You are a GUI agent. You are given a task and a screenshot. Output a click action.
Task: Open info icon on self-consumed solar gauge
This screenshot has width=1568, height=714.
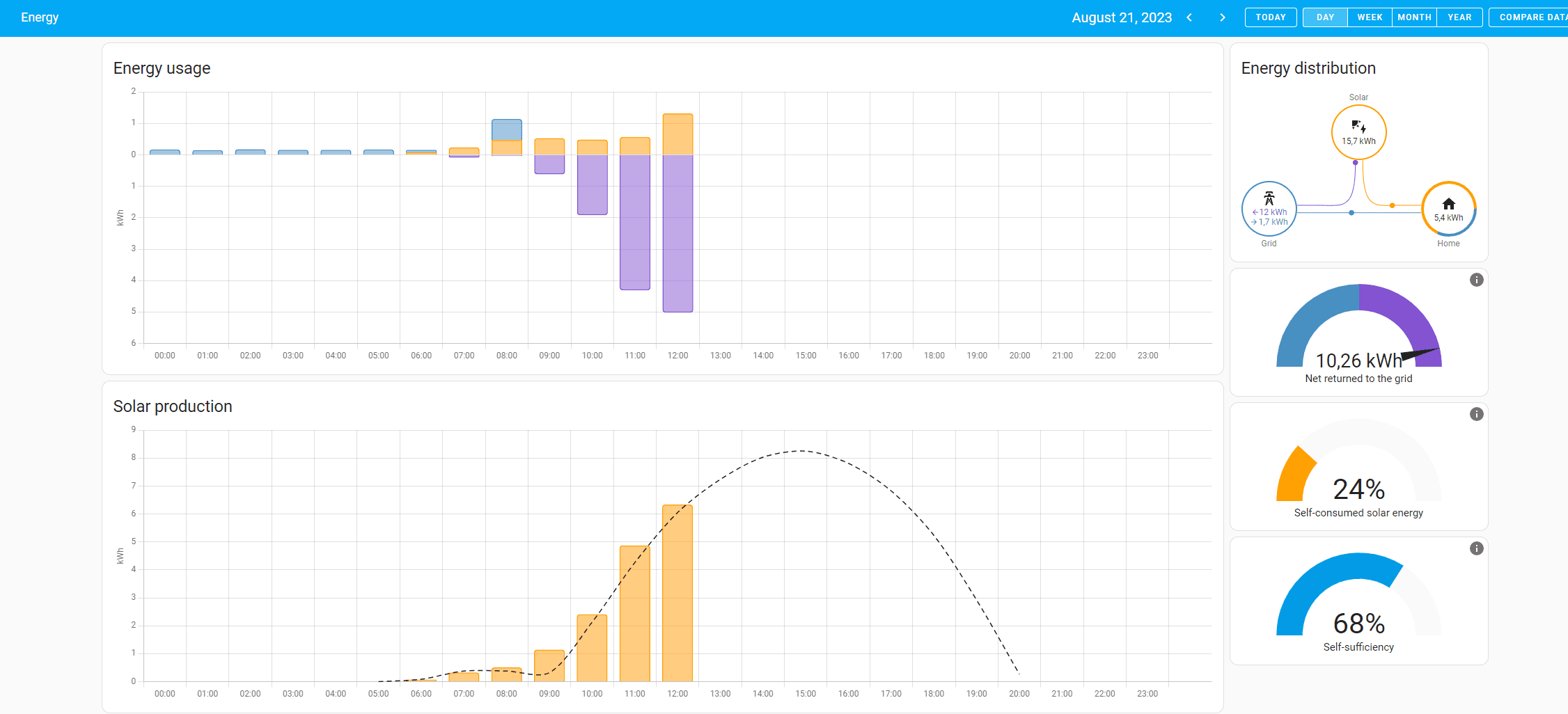pyautogui.click(x=1476, y=414)
